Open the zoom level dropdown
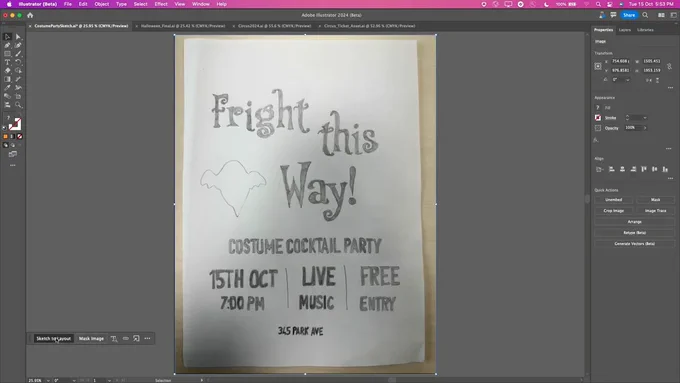The height and width of the screenshot is (383, 680). pos(48,380)
